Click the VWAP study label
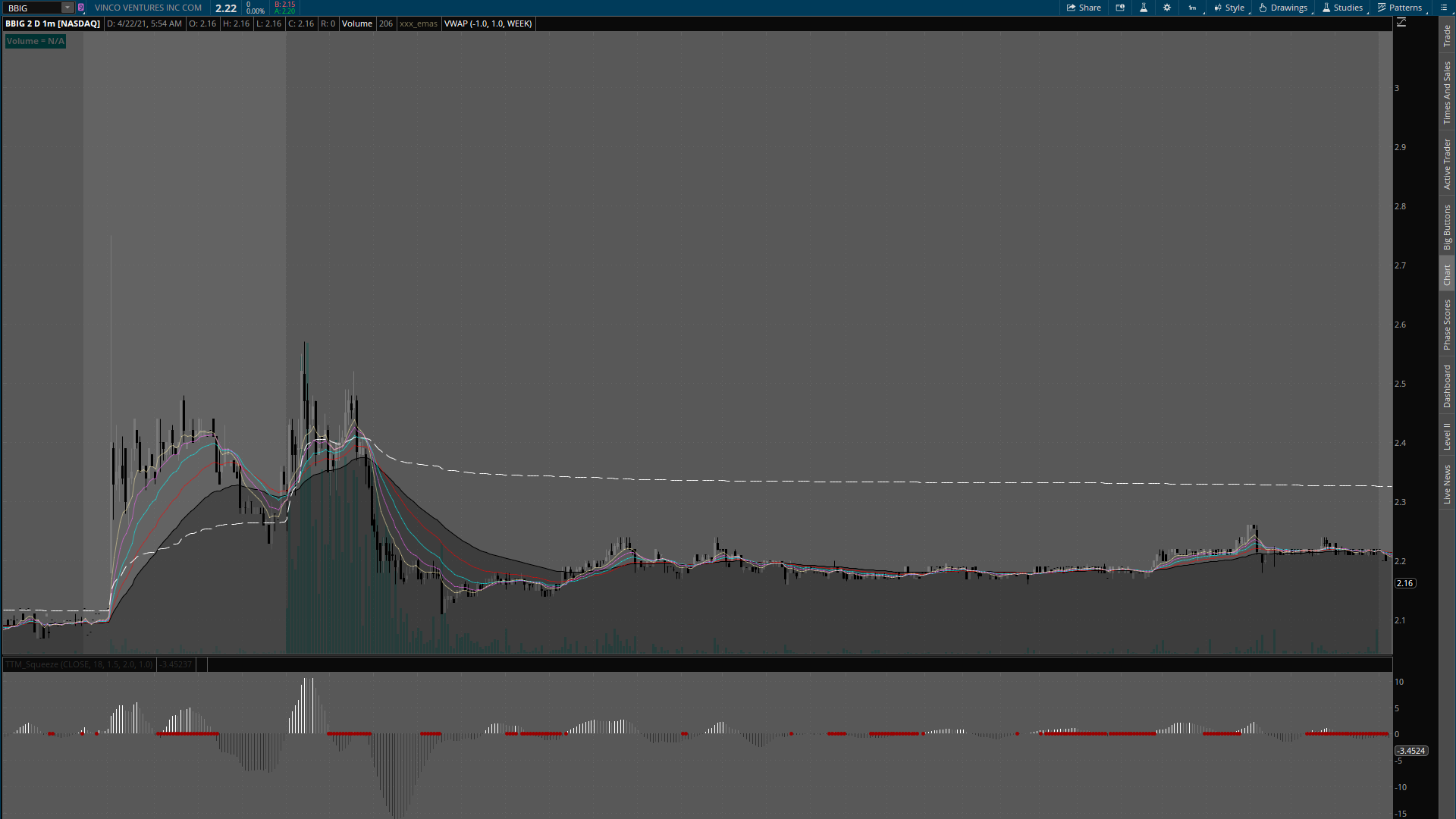This screenshot has height=819, width=1456. pyautogui.click(x=488, y=24)
